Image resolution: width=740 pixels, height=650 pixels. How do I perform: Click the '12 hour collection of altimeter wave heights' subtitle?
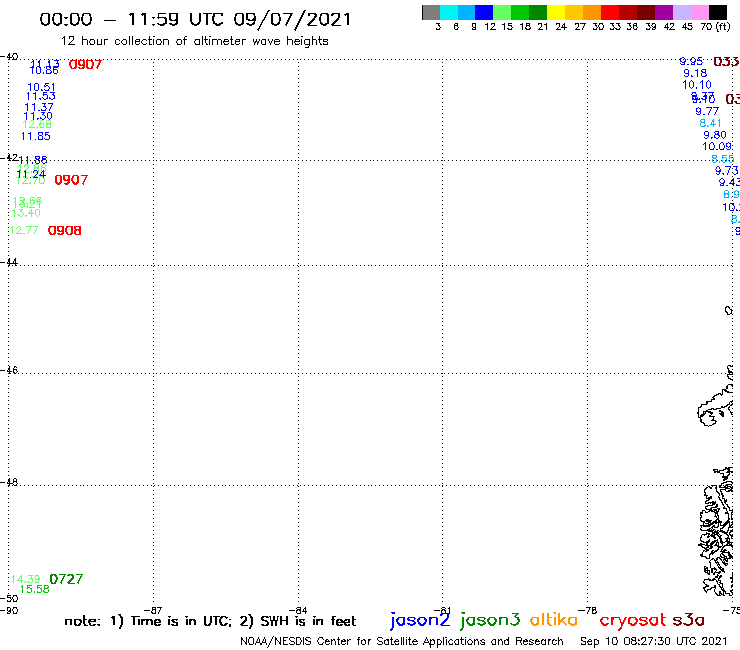194,41
